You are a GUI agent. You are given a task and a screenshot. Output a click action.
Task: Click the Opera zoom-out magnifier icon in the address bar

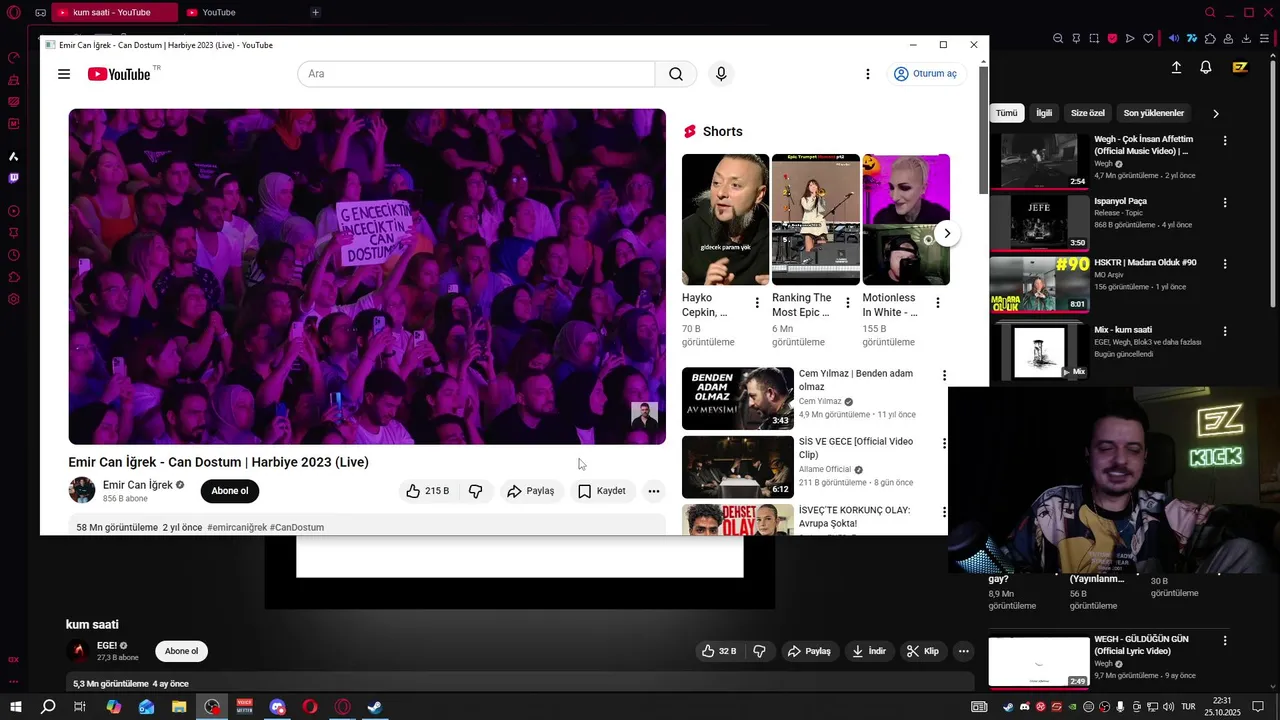click(1058, 38)
